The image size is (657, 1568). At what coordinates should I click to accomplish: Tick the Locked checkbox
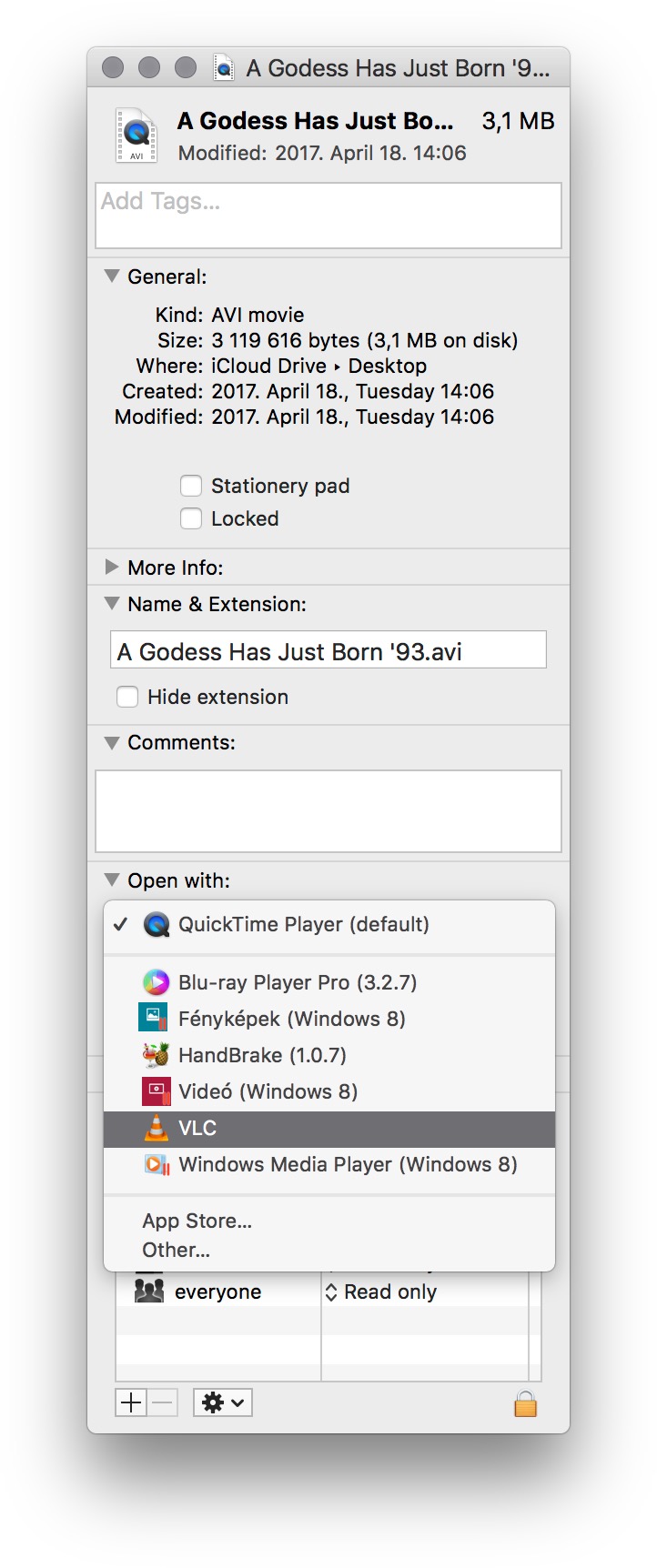pyautogui.click(x=190, y=518)
